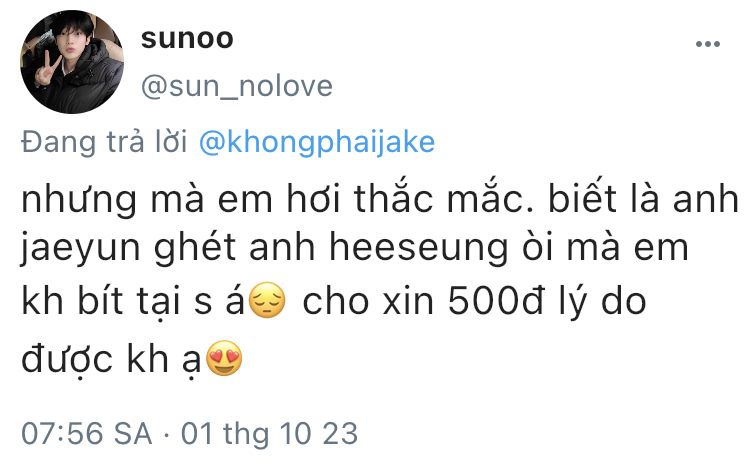Image resolution: width=750 pixels, height=464 pixels.
Task: Click the heart-eyes emoji
Action: click(224, 358)
